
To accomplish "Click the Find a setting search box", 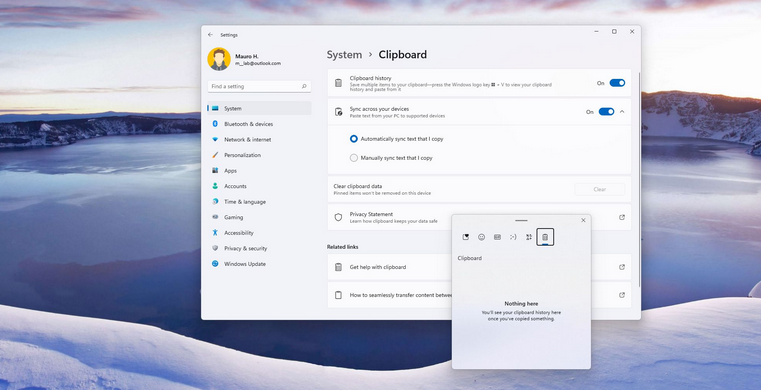I will coord(259,86).
